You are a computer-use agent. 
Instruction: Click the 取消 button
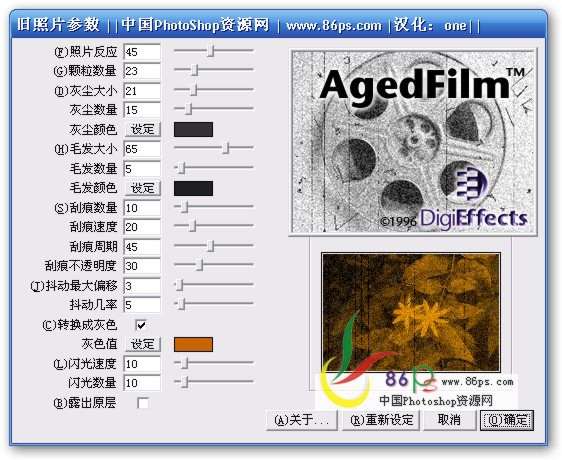tap(450, 420)
